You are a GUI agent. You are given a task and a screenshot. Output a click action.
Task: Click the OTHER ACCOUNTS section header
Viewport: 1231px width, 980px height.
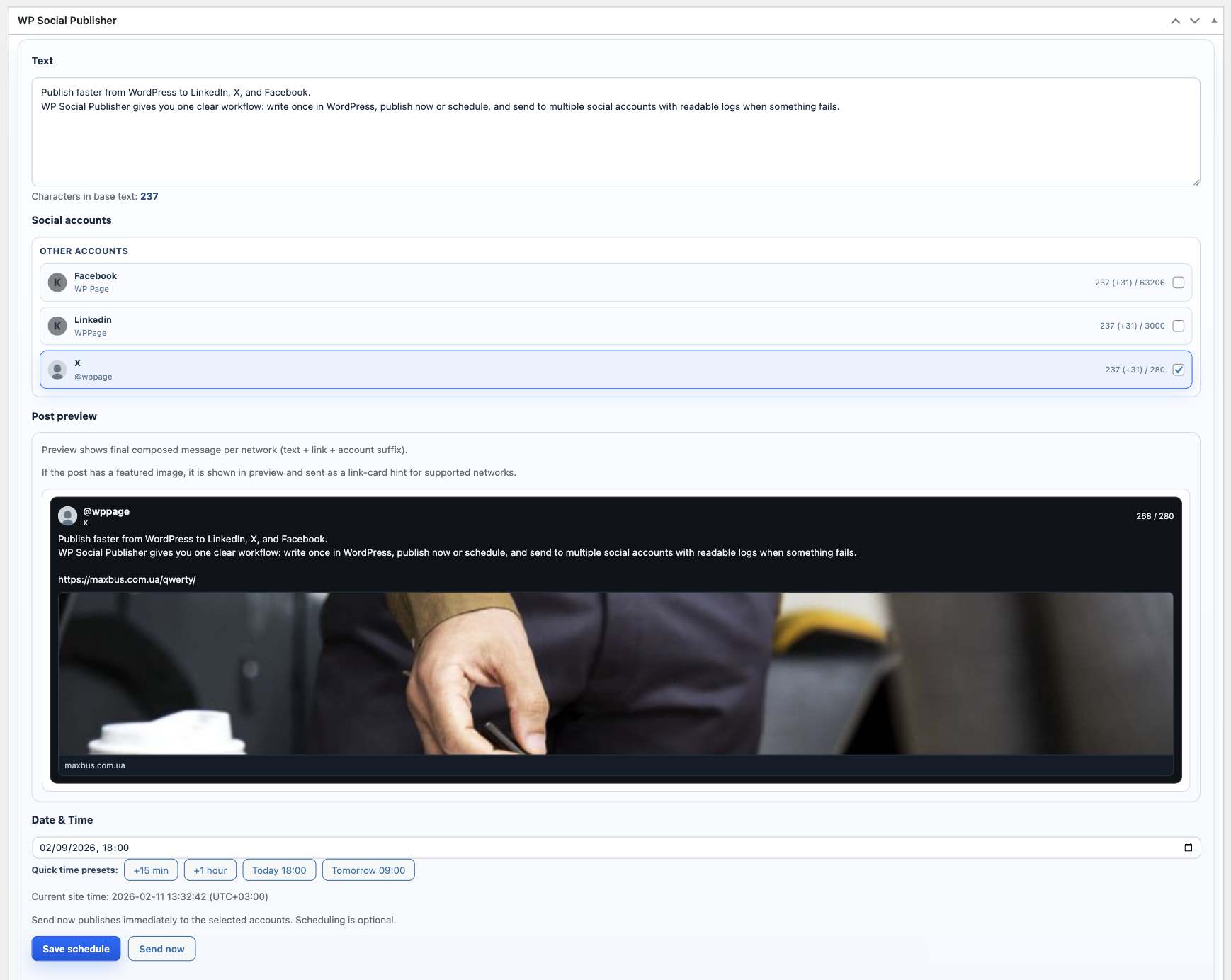84,251
